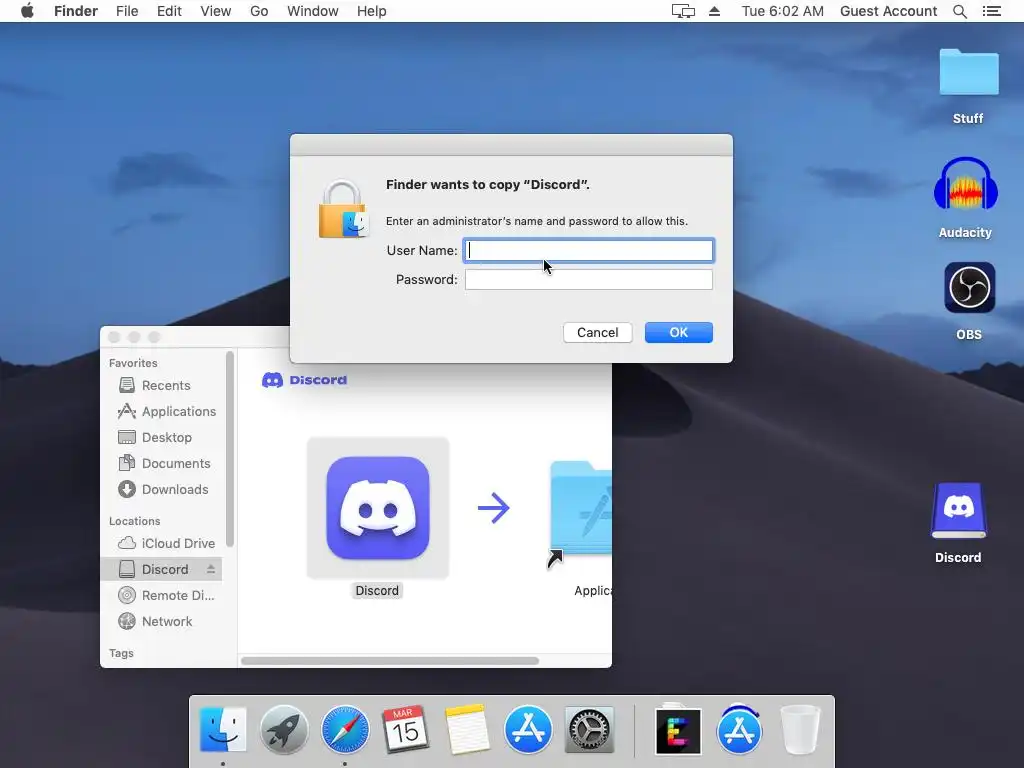The image size is (1024, 768).
Task: Open the Go menu
Action: [259, 11]
